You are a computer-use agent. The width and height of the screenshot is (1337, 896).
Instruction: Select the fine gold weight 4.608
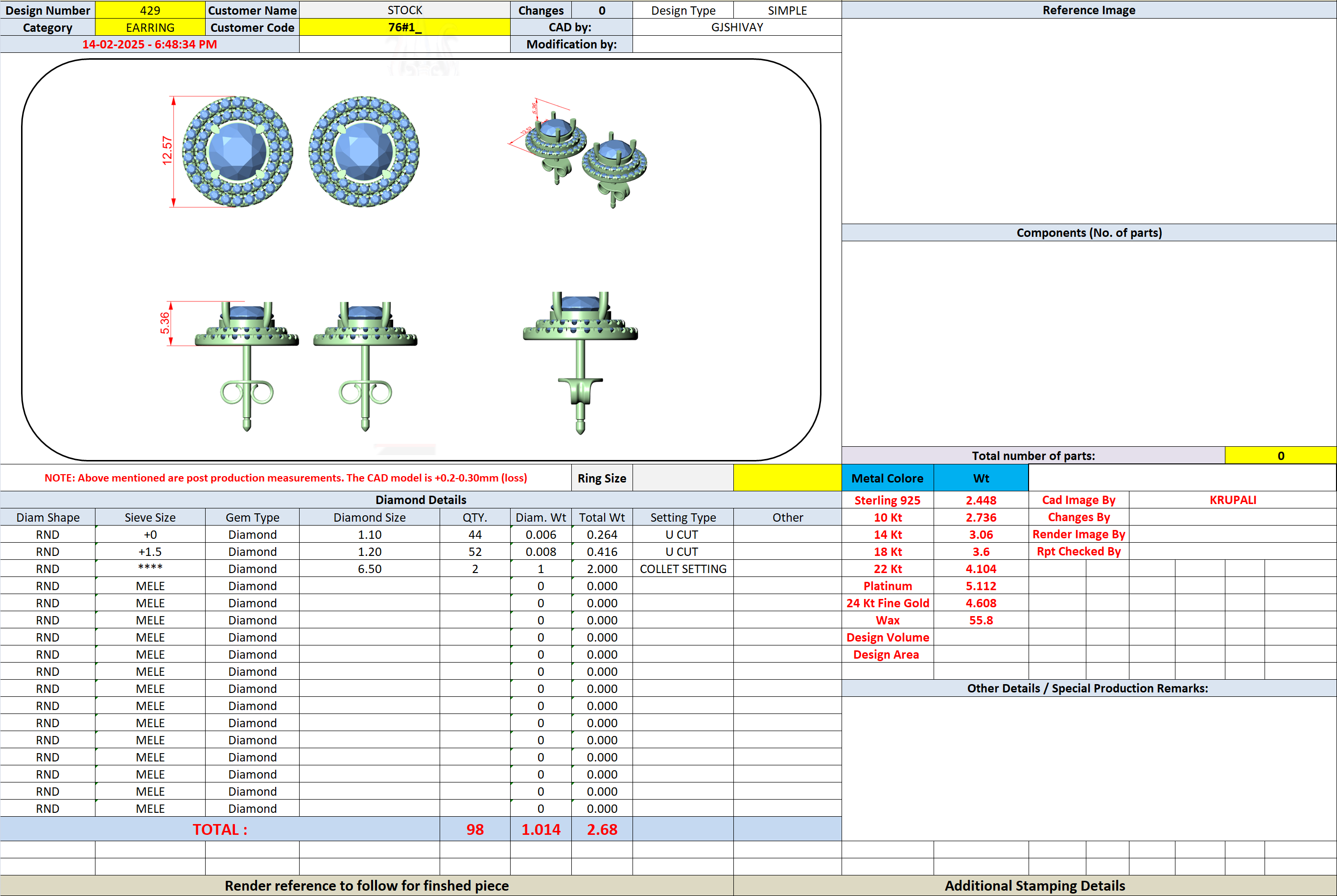point(981,603)
